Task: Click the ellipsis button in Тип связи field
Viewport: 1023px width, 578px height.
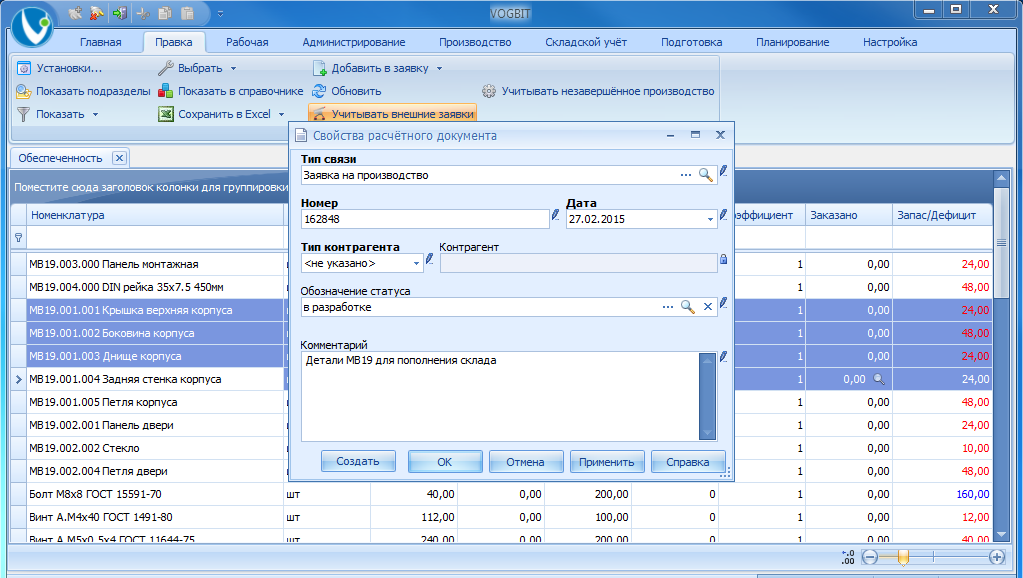Action: [686, 175]
